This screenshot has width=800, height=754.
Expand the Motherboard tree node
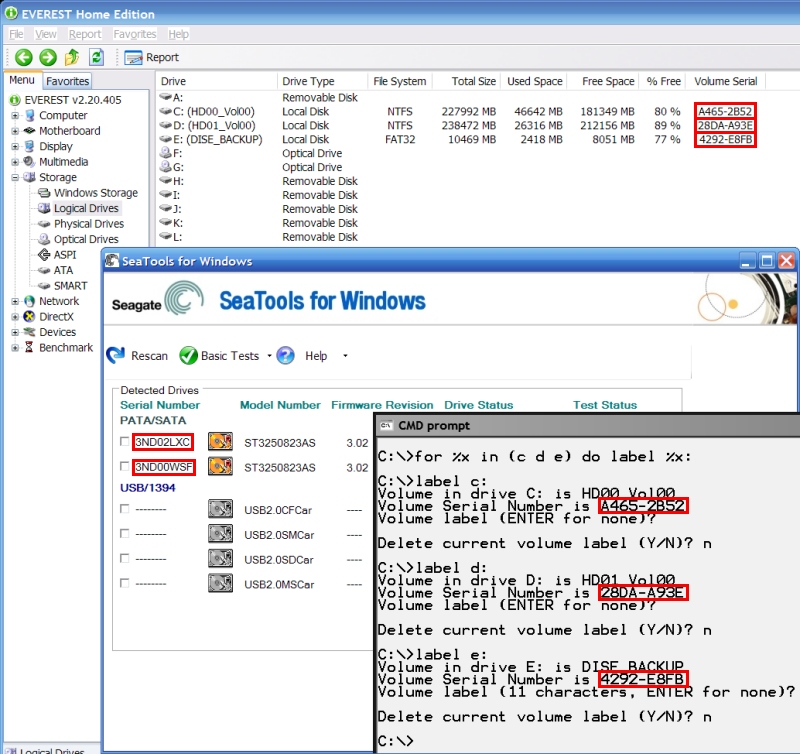point(15,131)
